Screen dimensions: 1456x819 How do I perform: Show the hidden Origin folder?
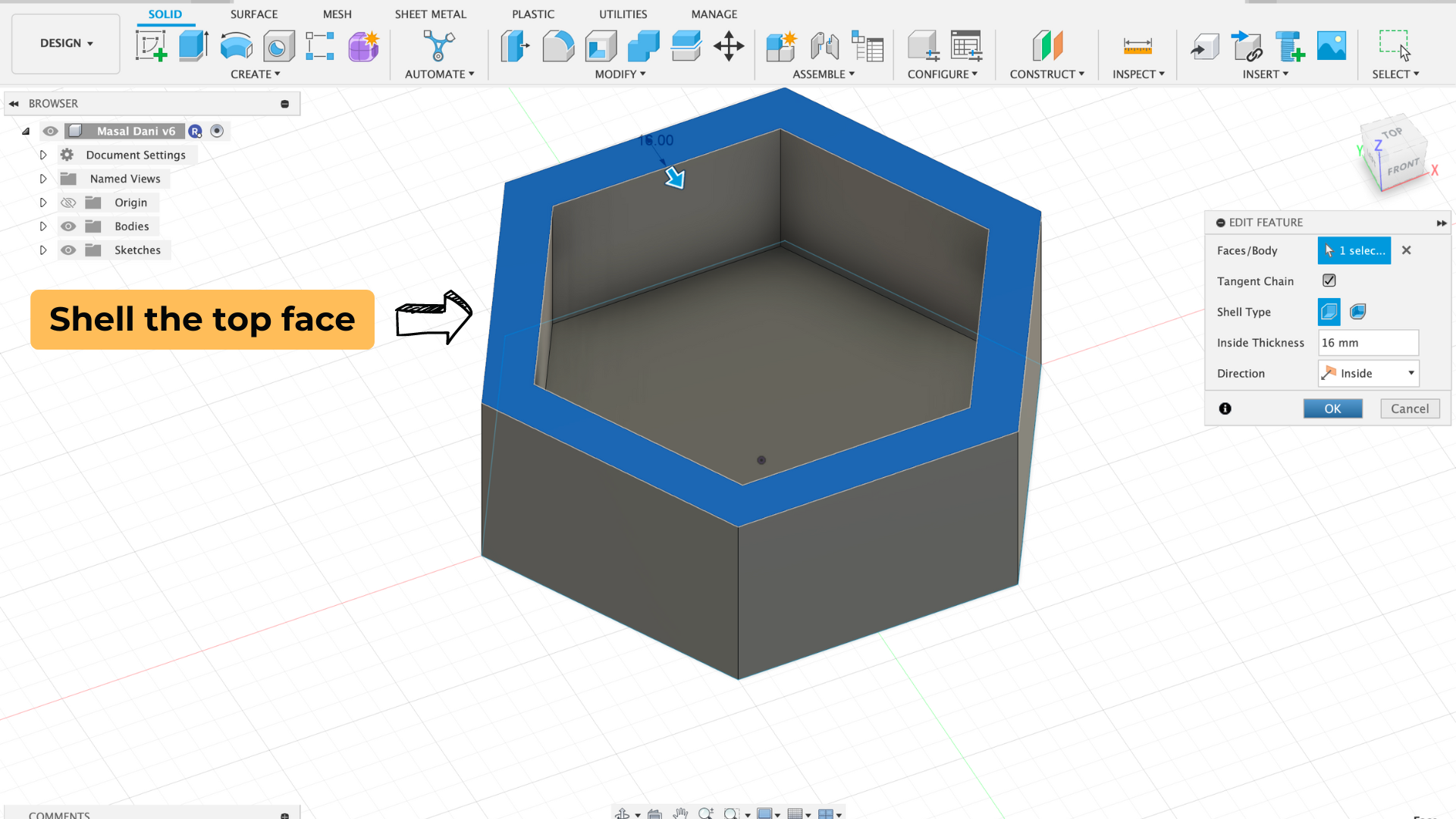(x=68, y=202)
